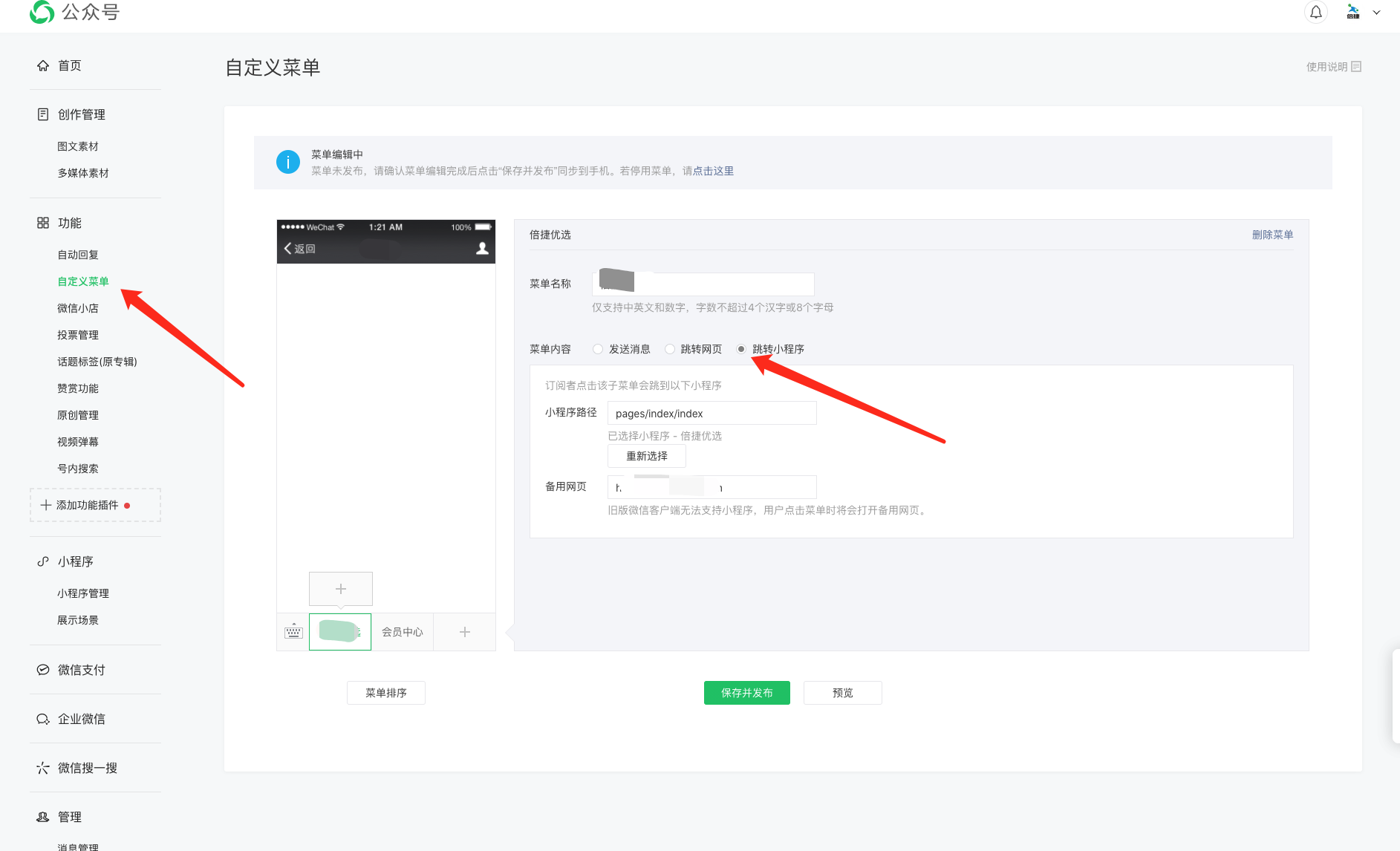Open 赞赏功能 in the sidebar

coord(78,388)
